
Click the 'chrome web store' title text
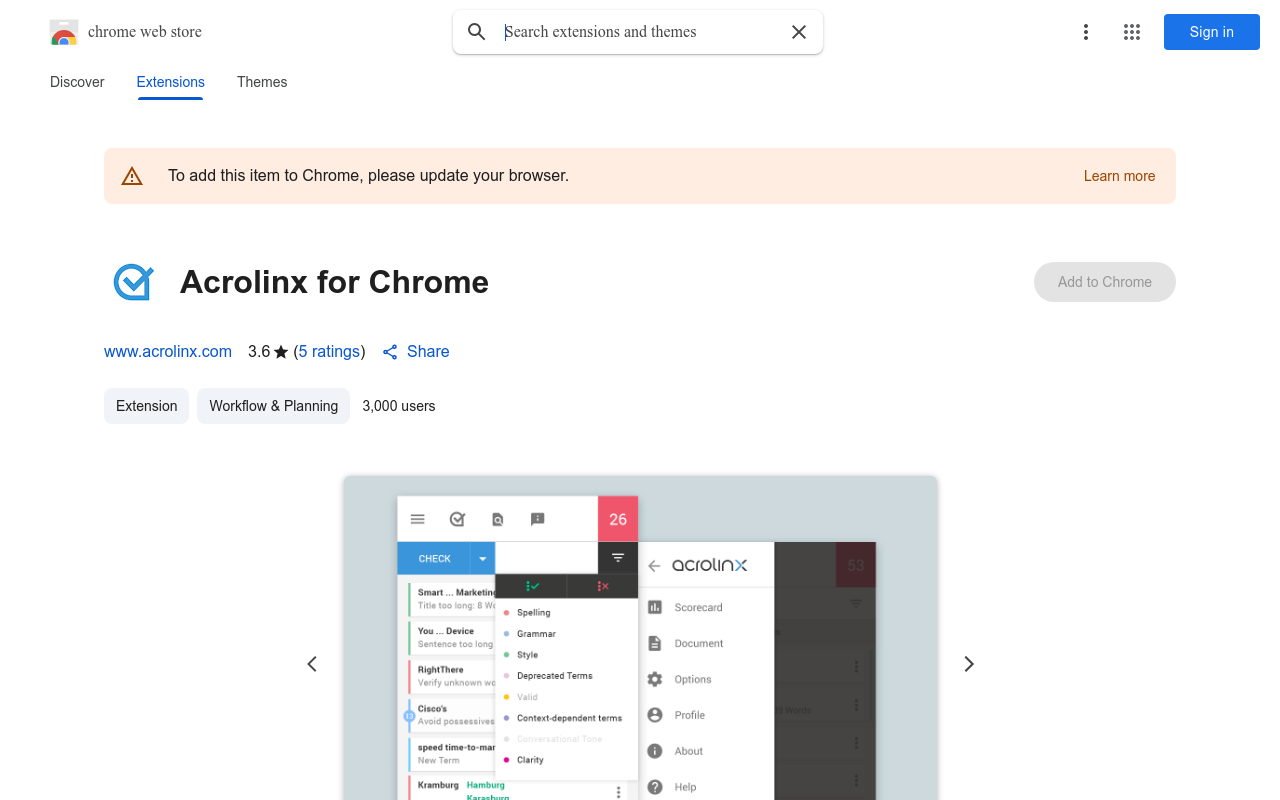pos(145,32)
